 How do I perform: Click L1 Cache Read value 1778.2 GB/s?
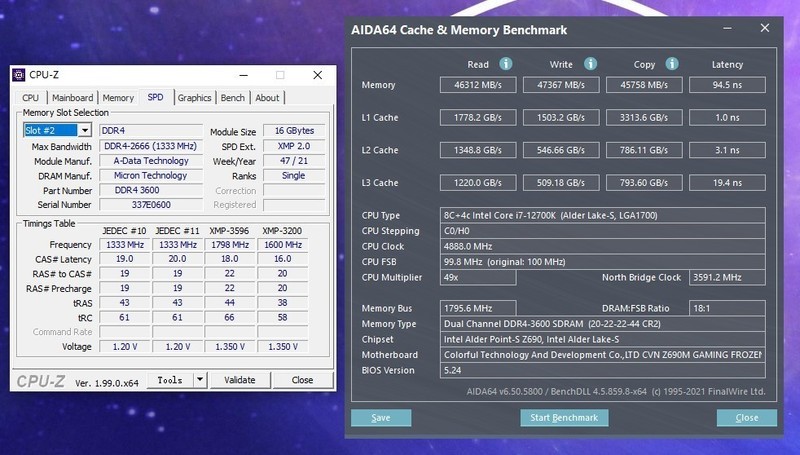pyautogui.click(x=478, y=118)
